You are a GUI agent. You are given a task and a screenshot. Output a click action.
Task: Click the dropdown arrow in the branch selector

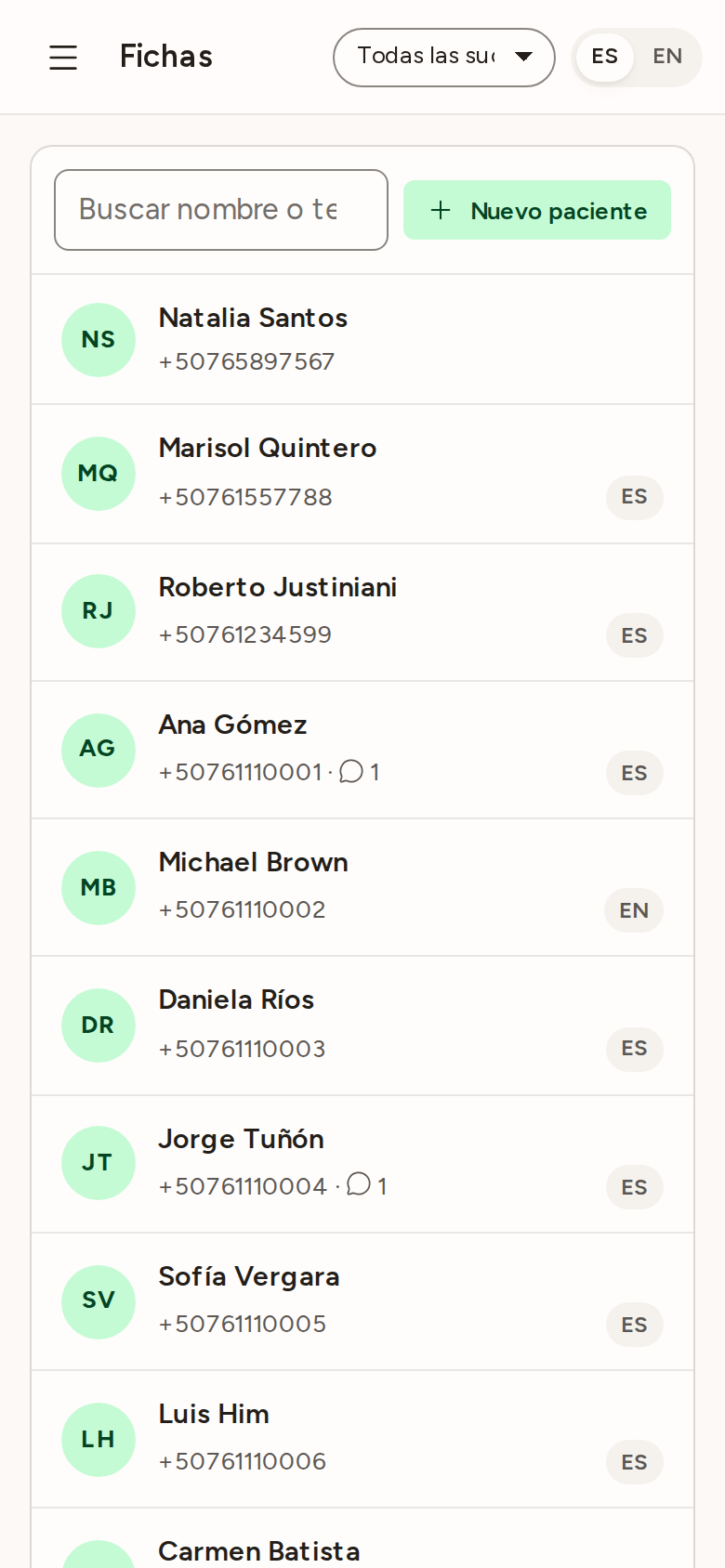pyautogui.click(x=524, y=57)
